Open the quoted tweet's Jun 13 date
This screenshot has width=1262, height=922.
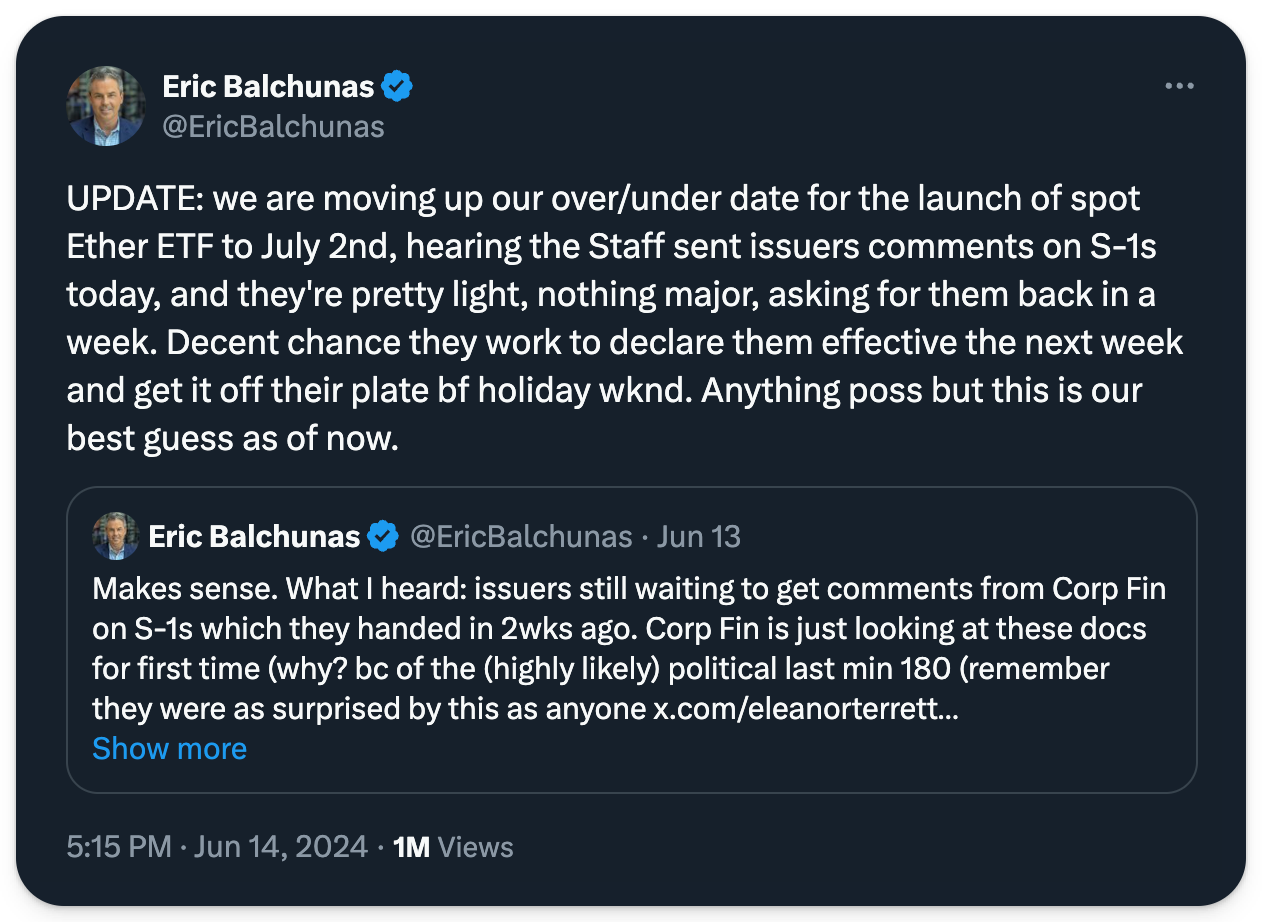699,537
